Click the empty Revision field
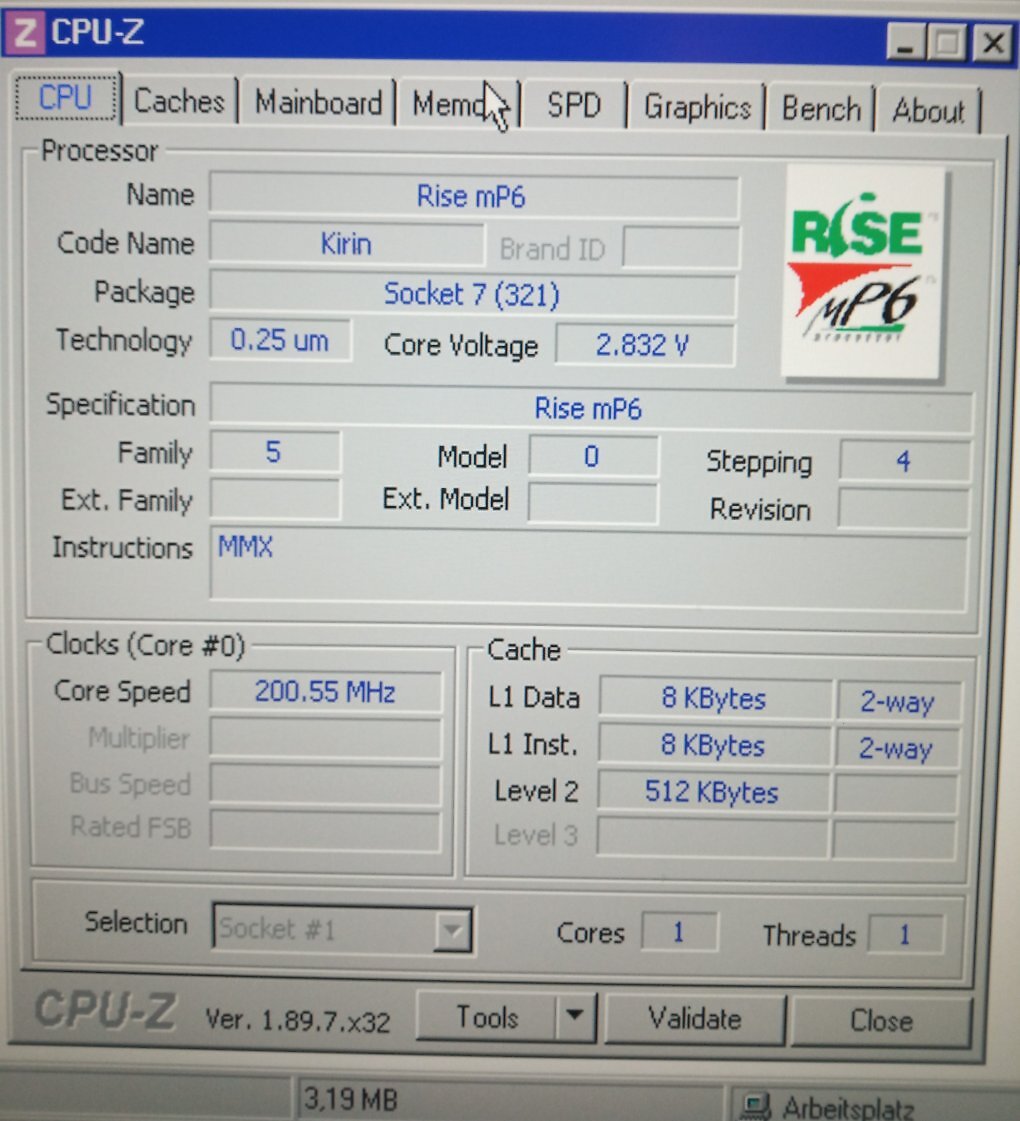The image size is (1020, 1121). coord(903,508)
